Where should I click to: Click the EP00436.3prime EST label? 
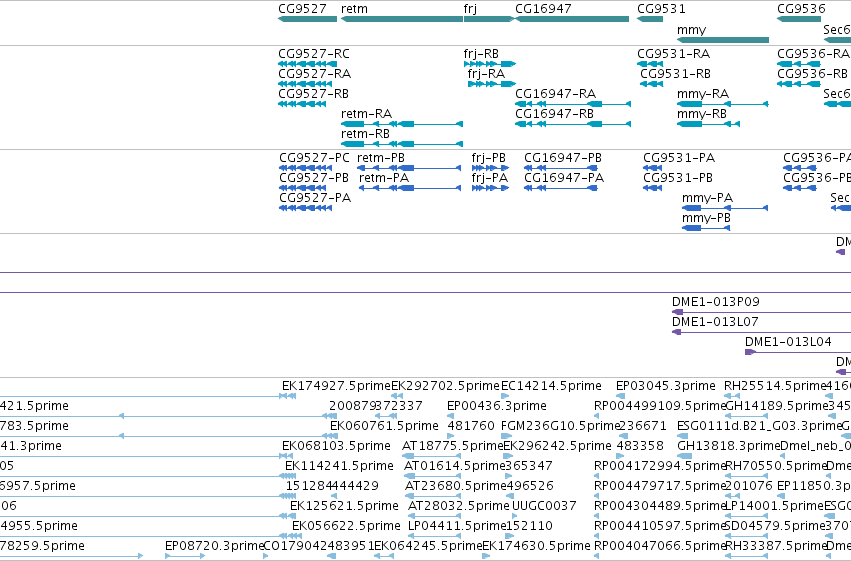pos(497,406)
